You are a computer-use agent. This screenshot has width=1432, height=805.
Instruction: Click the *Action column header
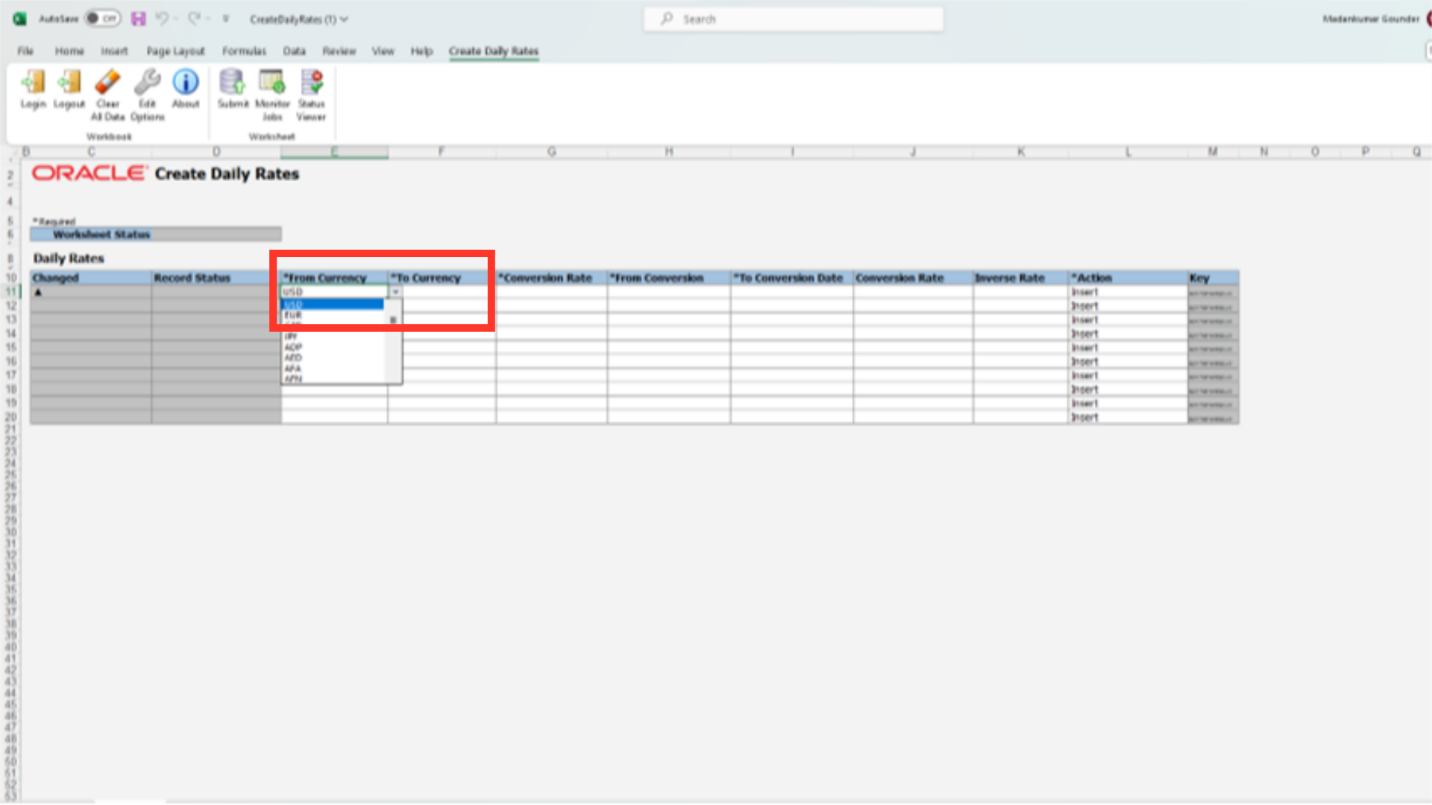point(1127,278)
